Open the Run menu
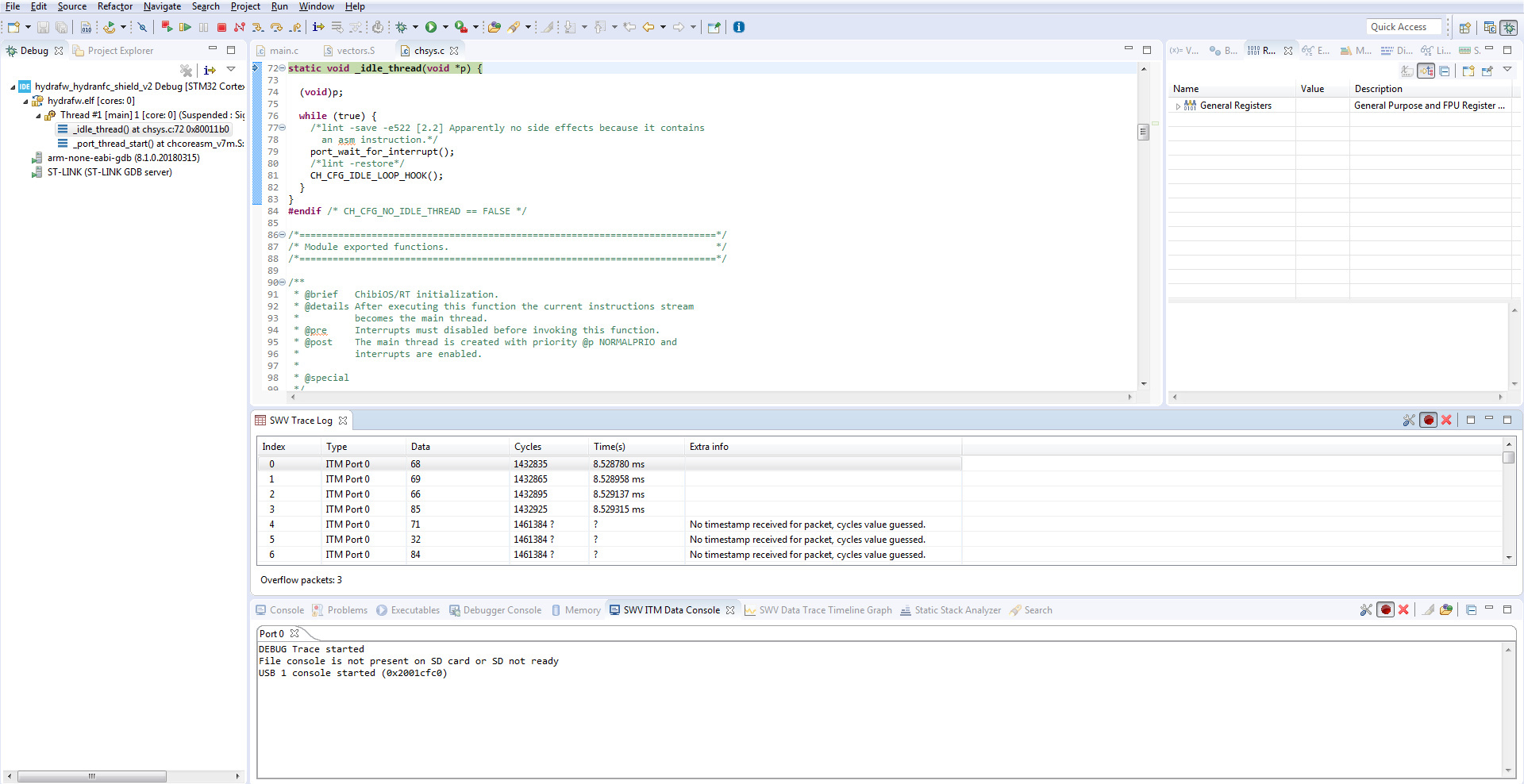The width and height of the screenshot is (1524, 784). click(279, 6)
